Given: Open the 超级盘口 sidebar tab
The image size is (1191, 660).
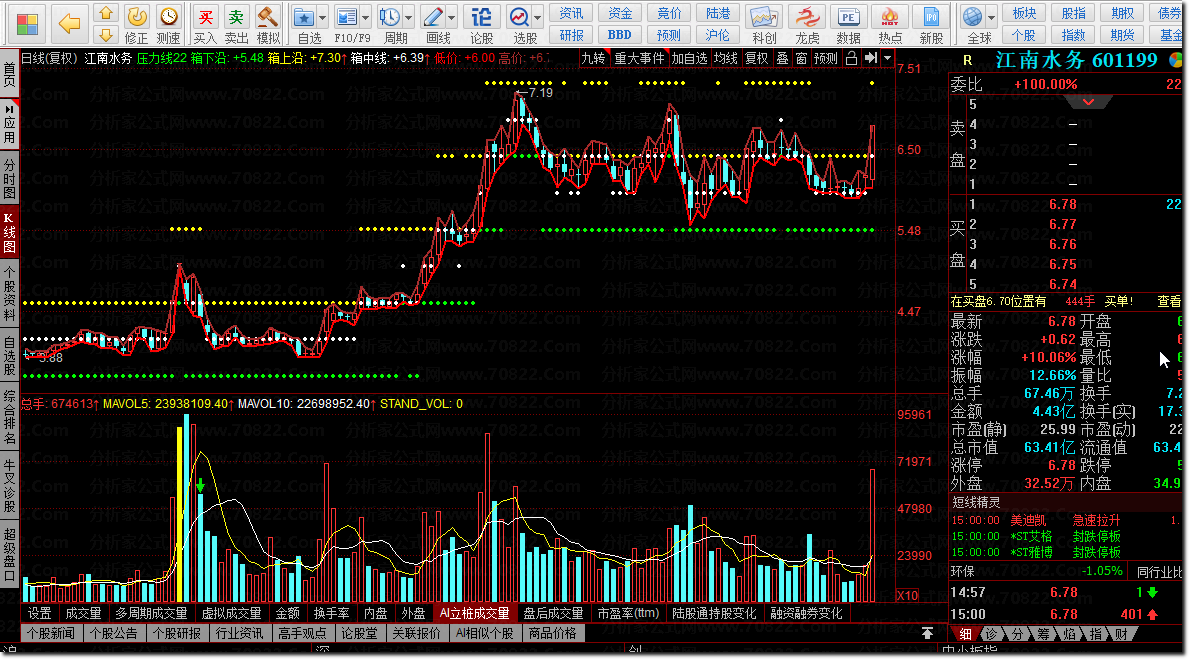Looking at the screenshot, I should pos(9,554).
